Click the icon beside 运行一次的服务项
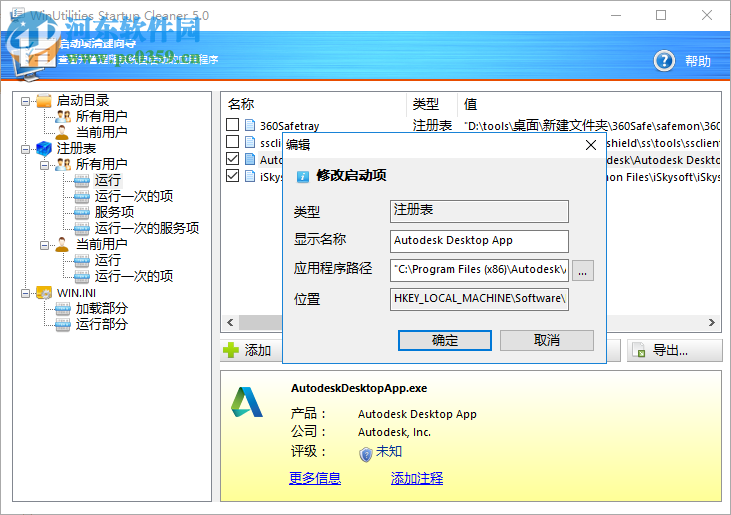This screenshot has width=731, height=515. tap(82, 228)
